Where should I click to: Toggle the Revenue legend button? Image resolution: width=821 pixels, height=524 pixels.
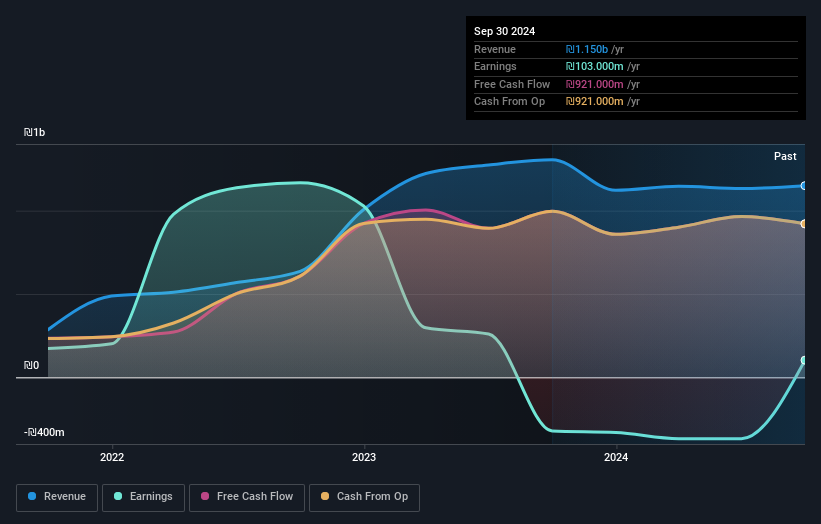[57, 497]
